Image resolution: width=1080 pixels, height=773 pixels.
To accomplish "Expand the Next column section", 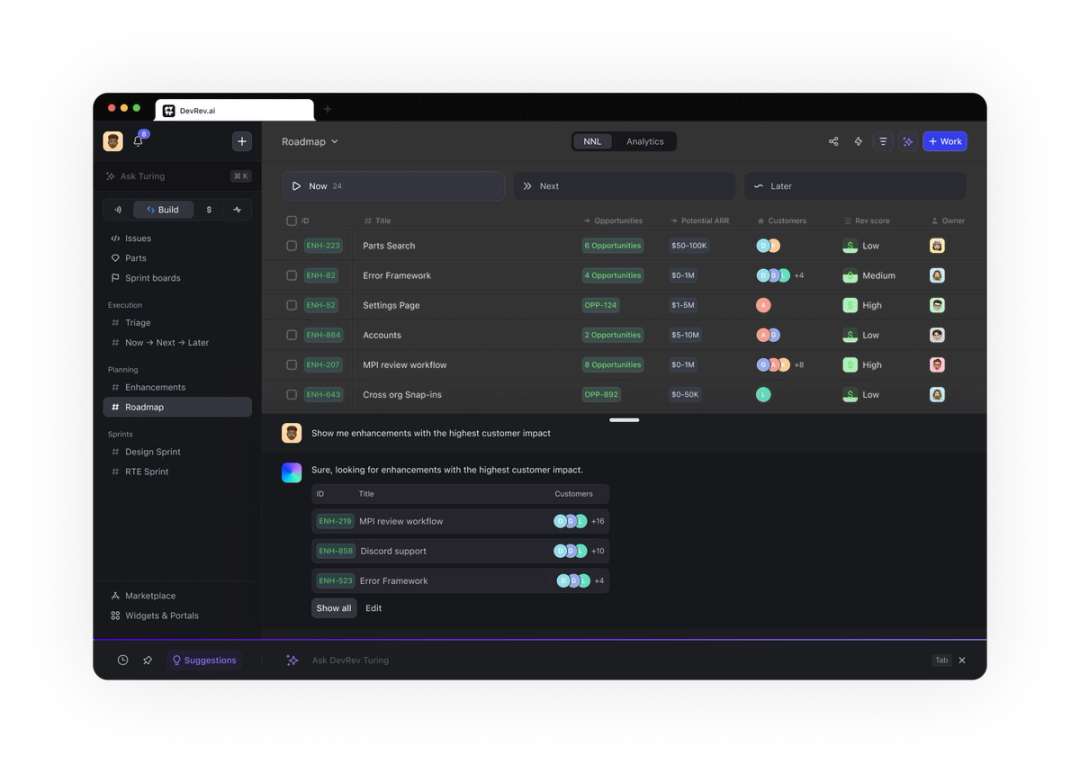I will [624, 186].
